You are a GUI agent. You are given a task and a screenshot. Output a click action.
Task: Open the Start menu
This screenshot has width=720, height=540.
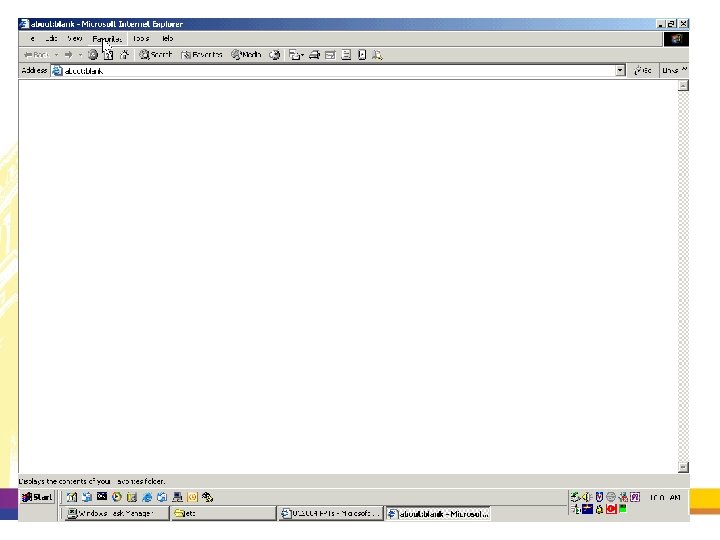coord(37,497)
